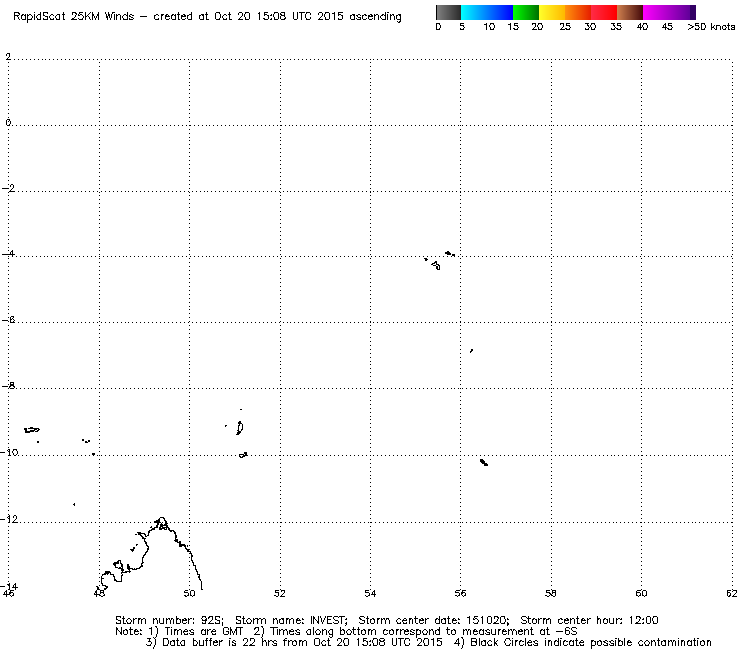Click the red 30–35 knots legend color

604,12
